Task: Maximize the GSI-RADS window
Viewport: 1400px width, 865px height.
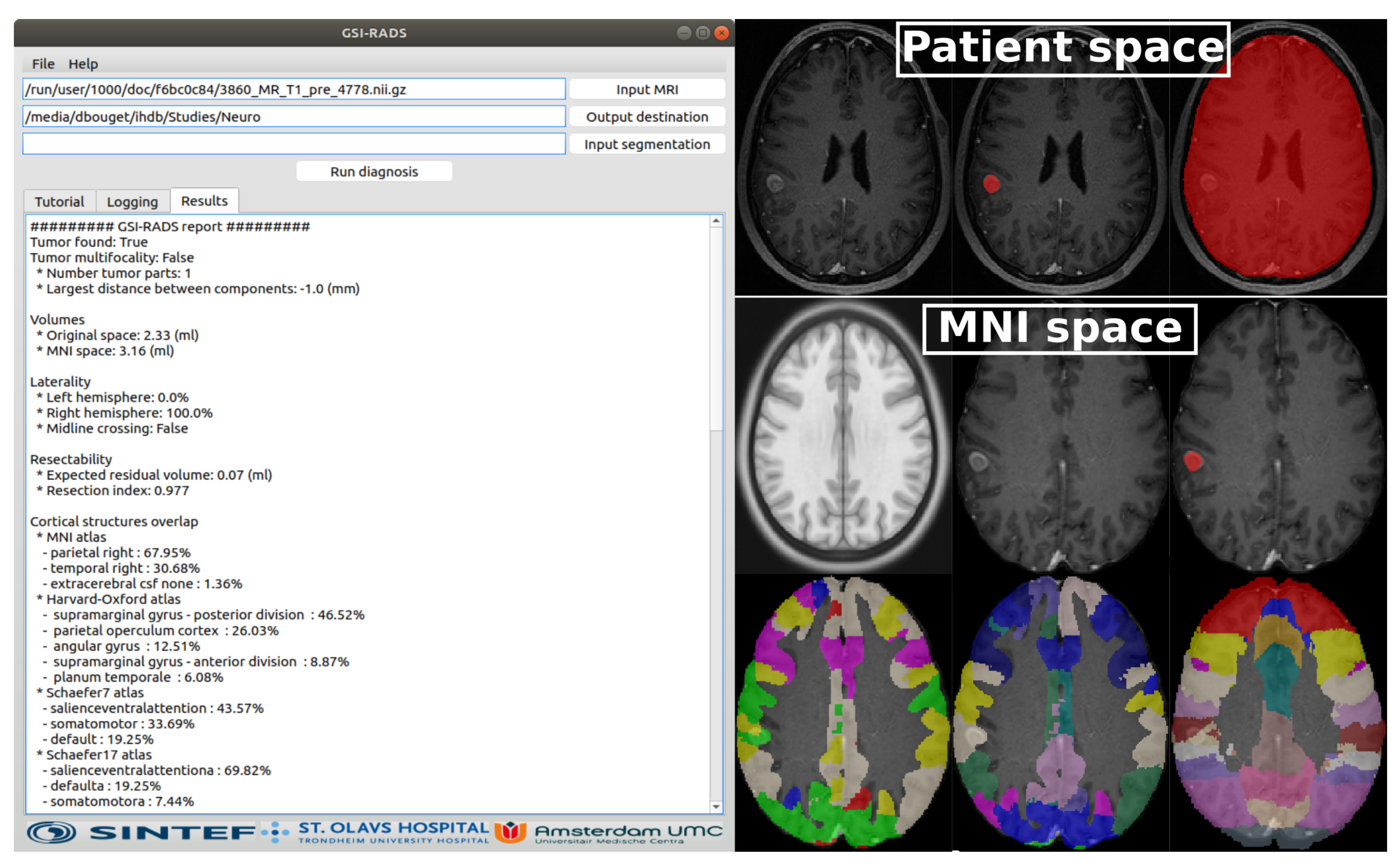Action: click(703, 33)
